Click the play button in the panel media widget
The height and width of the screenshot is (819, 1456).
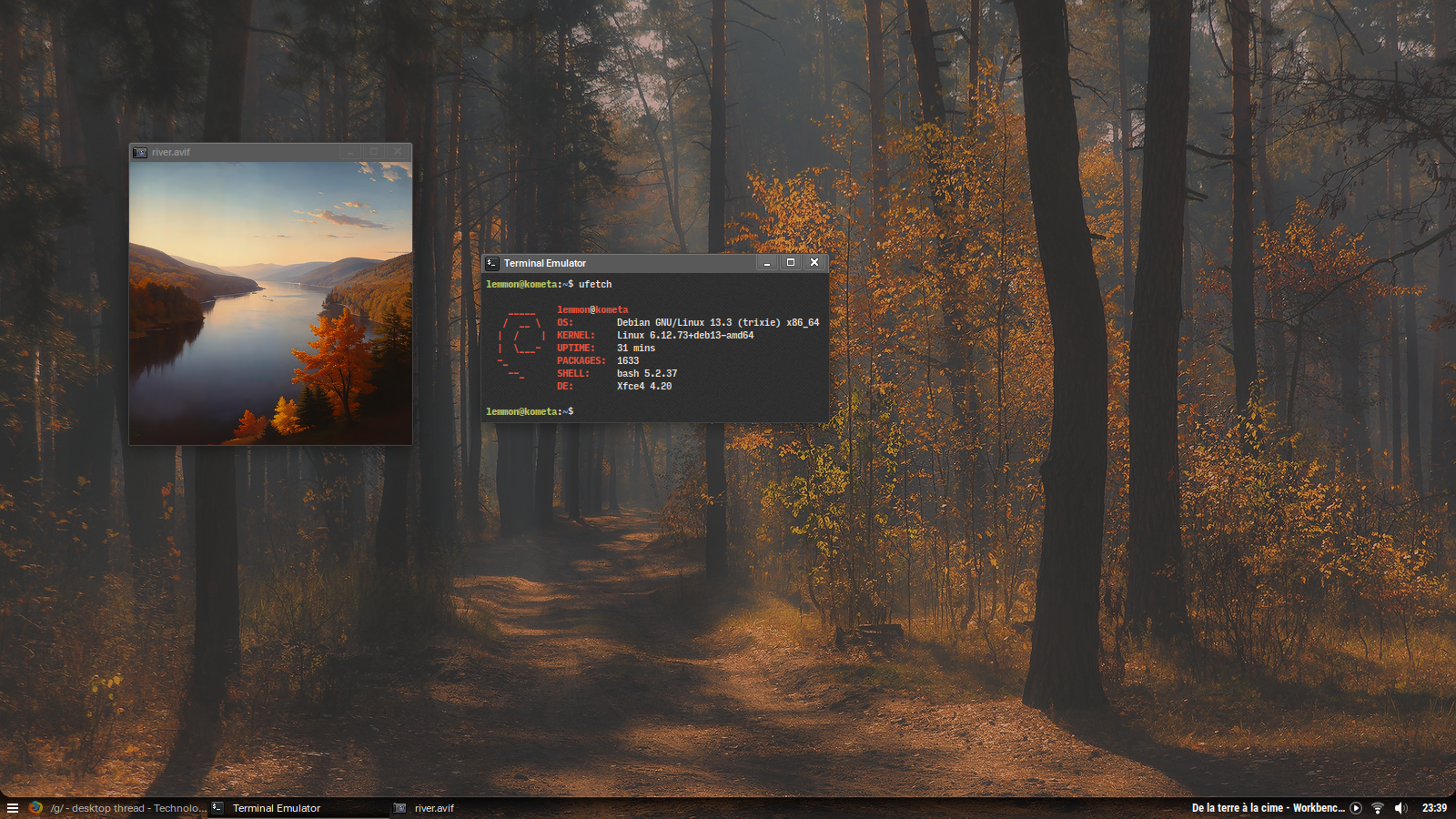pos(1356,808)
